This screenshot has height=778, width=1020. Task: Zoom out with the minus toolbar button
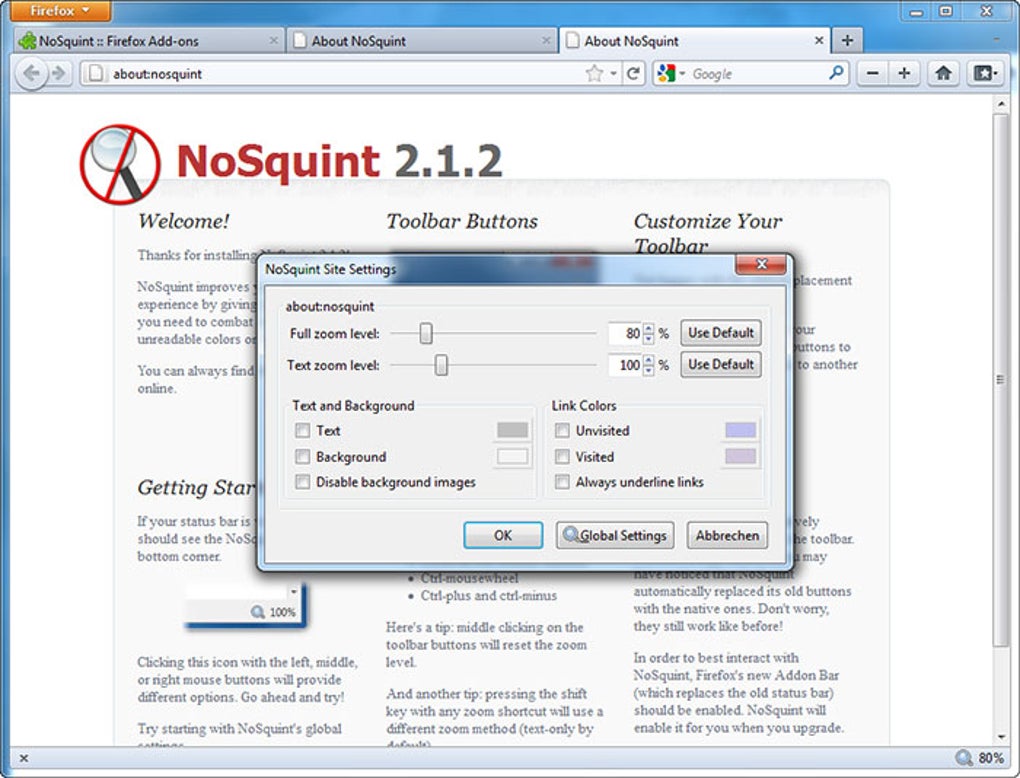(872, 74)
